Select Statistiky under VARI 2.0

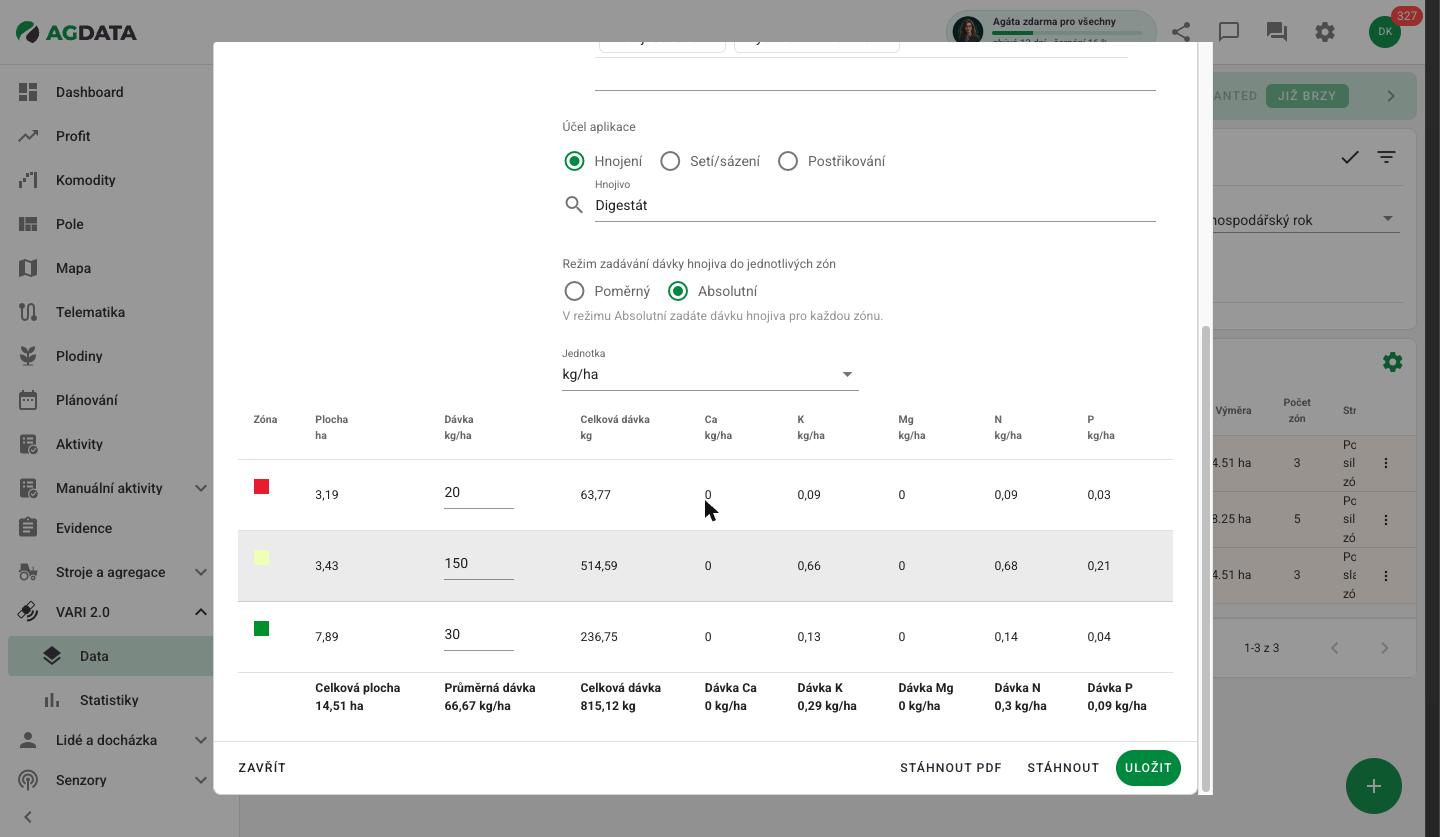pyautogui.click(x=110, y=700)
